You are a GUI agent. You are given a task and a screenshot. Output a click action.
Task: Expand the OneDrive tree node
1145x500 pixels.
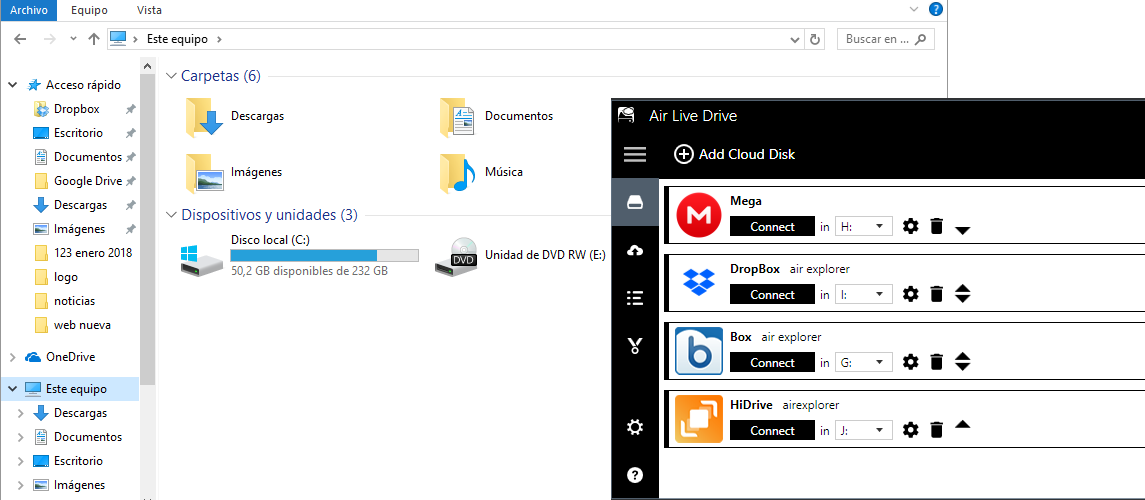12,357
